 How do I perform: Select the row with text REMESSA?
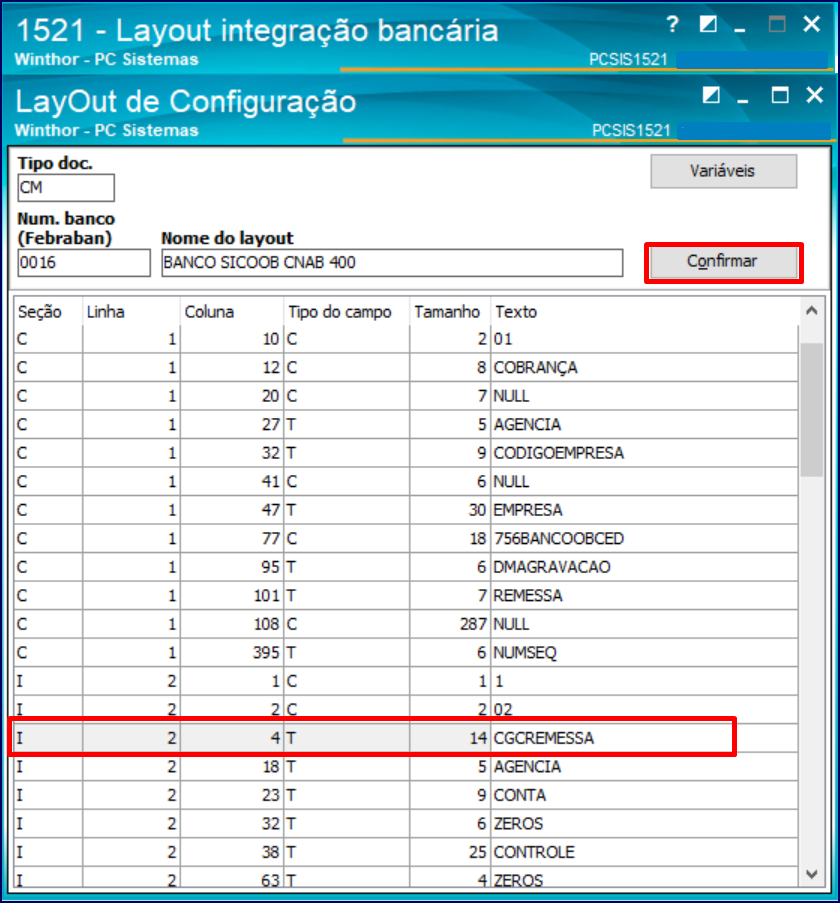coord(406,595)
